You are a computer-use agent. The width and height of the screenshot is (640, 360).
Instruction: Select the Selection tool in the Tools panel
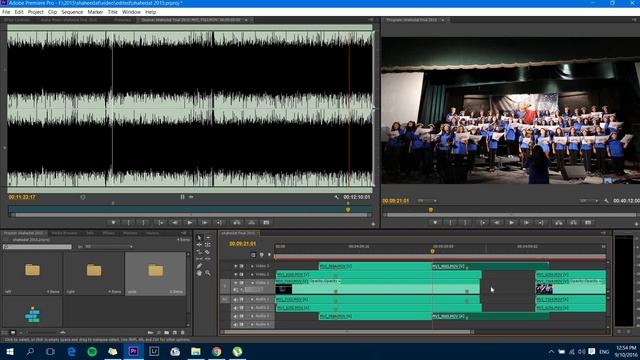[x=199, y=238]
